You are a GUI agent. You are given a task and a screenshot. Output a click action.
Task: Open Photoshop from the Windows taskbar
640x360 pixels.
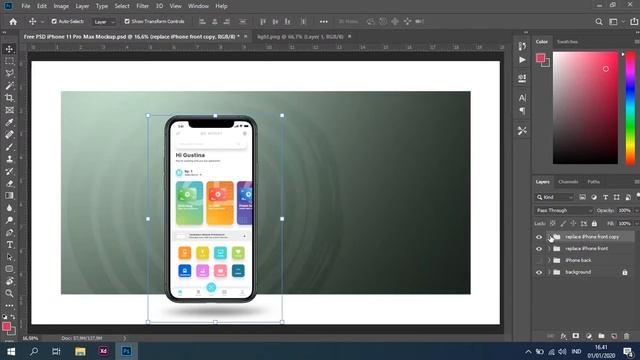[127, 351]
